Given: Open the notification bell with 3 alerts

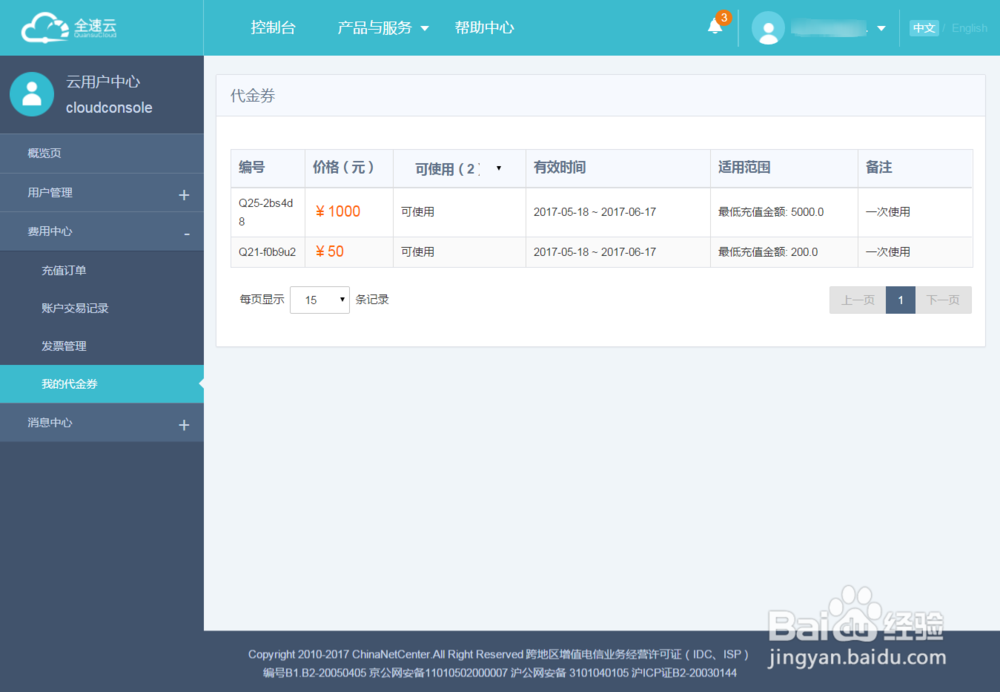Looking at the screenshot, I should pos(714,27).
